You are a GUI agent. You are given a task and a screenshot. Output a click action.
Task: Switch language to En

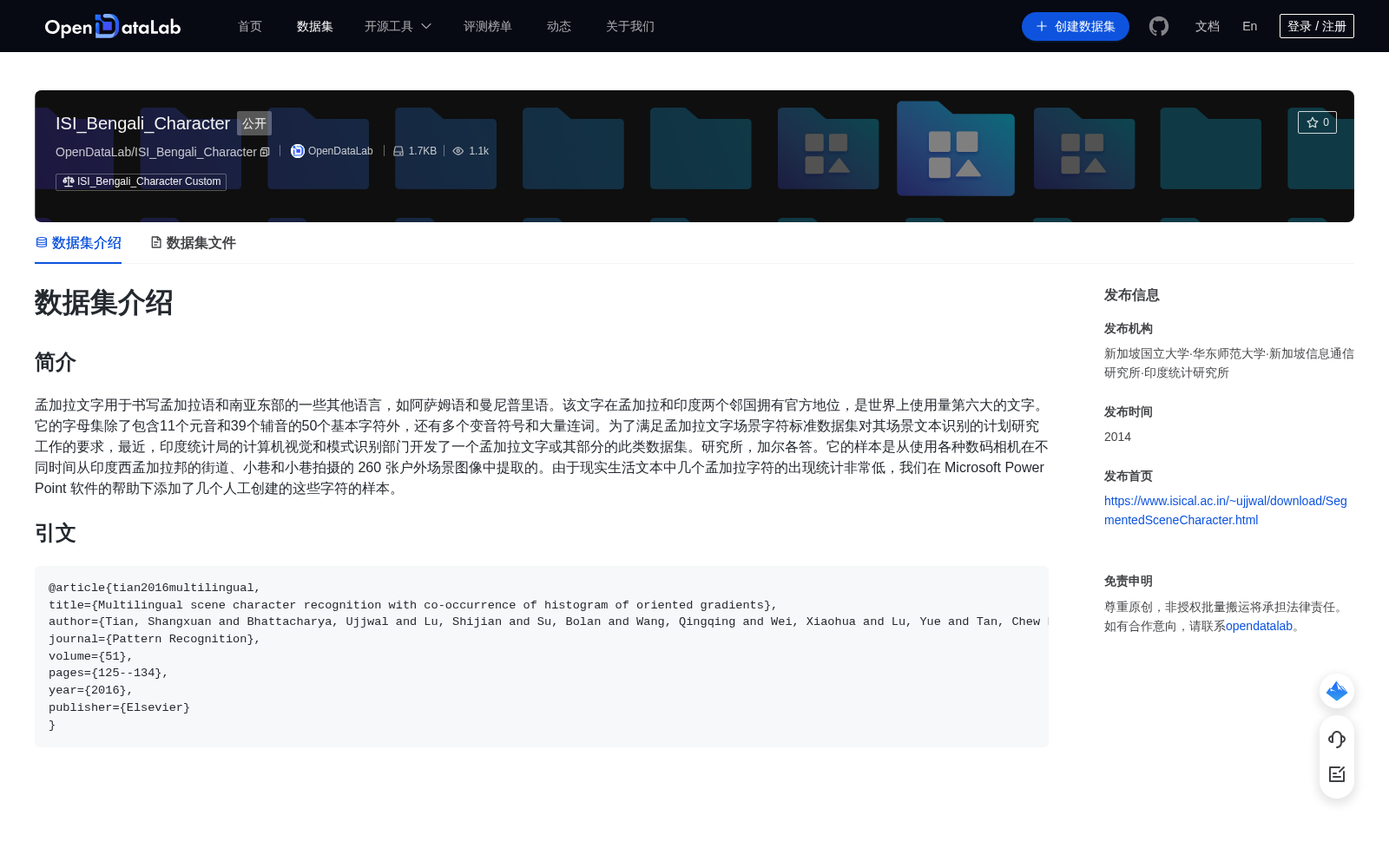[x=1249, y=26]
